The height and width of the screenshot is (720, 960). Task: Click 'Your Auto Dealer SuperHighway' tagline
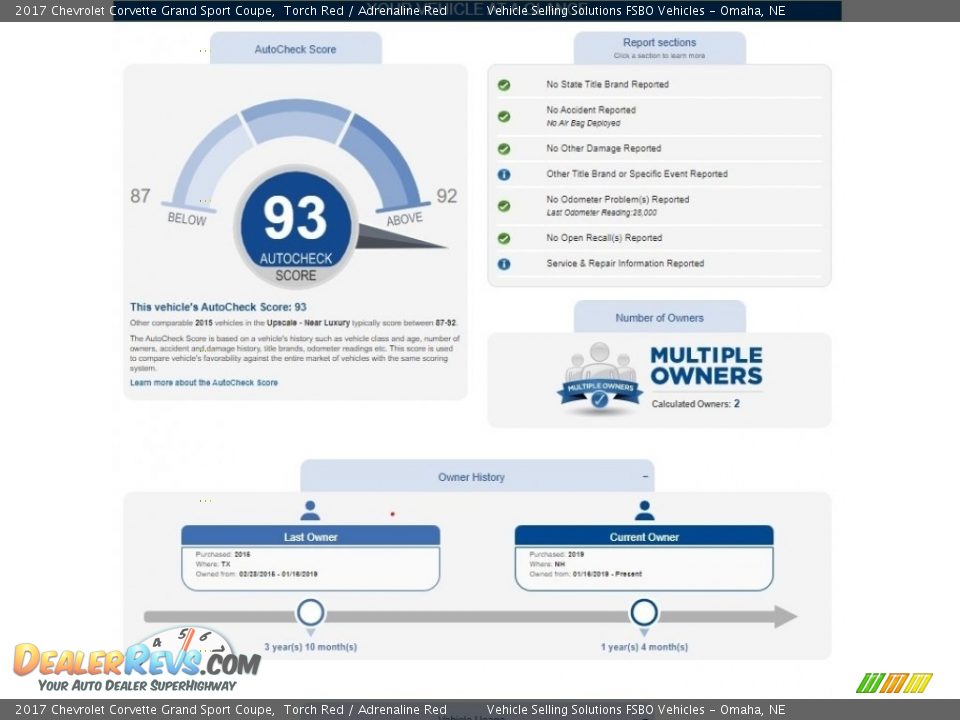(x=137, y=685)
